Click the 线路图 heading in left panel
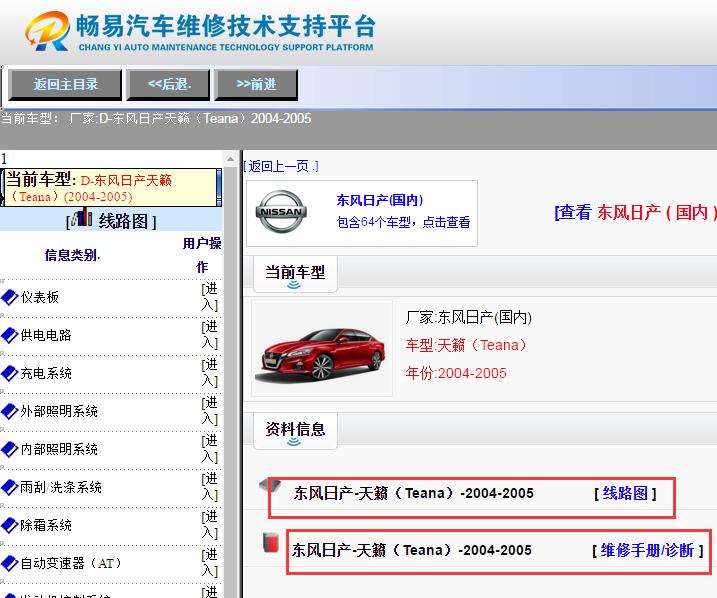717x598 pixels. pos(123,222)
